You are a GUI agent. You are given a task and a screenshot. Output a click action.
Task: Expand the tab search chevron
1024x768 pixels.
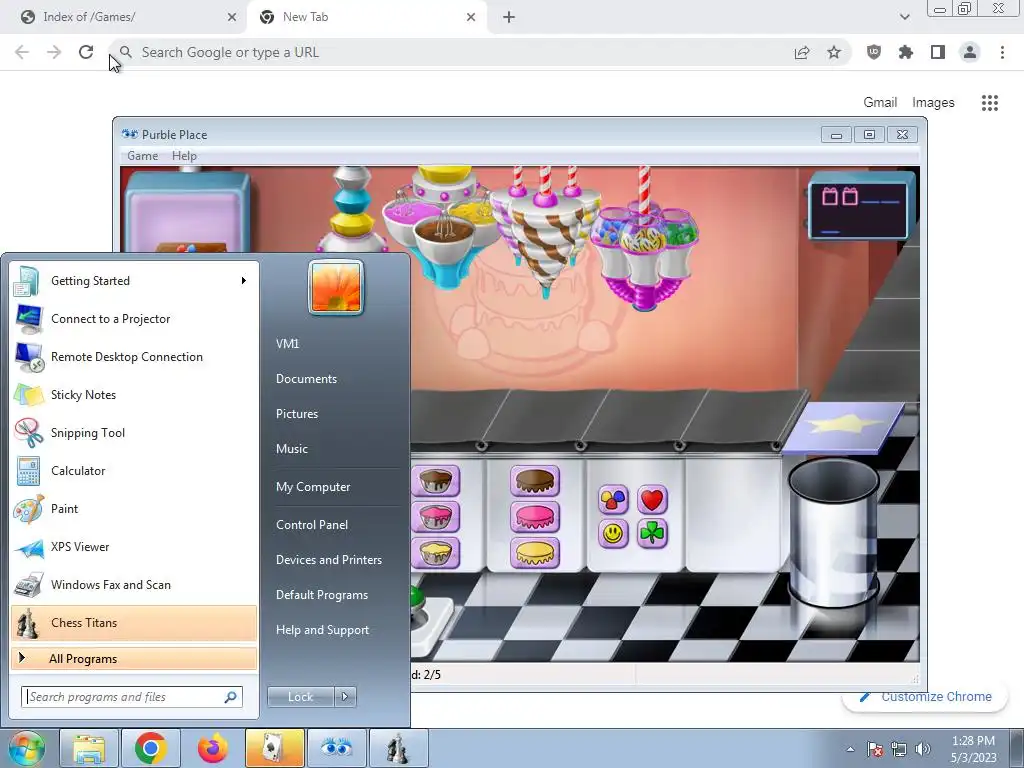(904, 17)
